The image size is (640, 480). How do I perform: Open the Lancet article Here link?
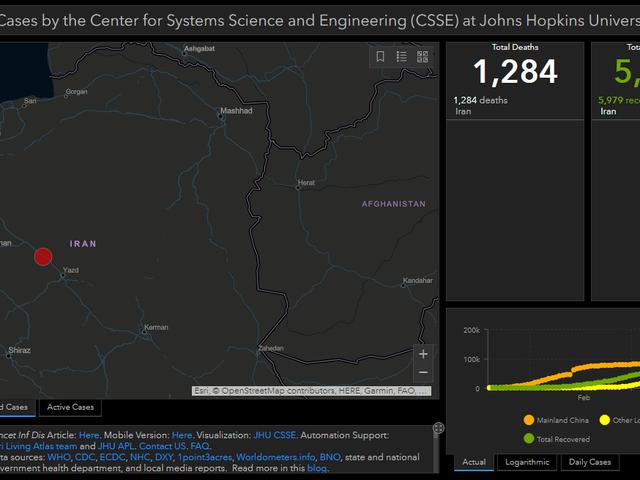[x=89, y=435]
